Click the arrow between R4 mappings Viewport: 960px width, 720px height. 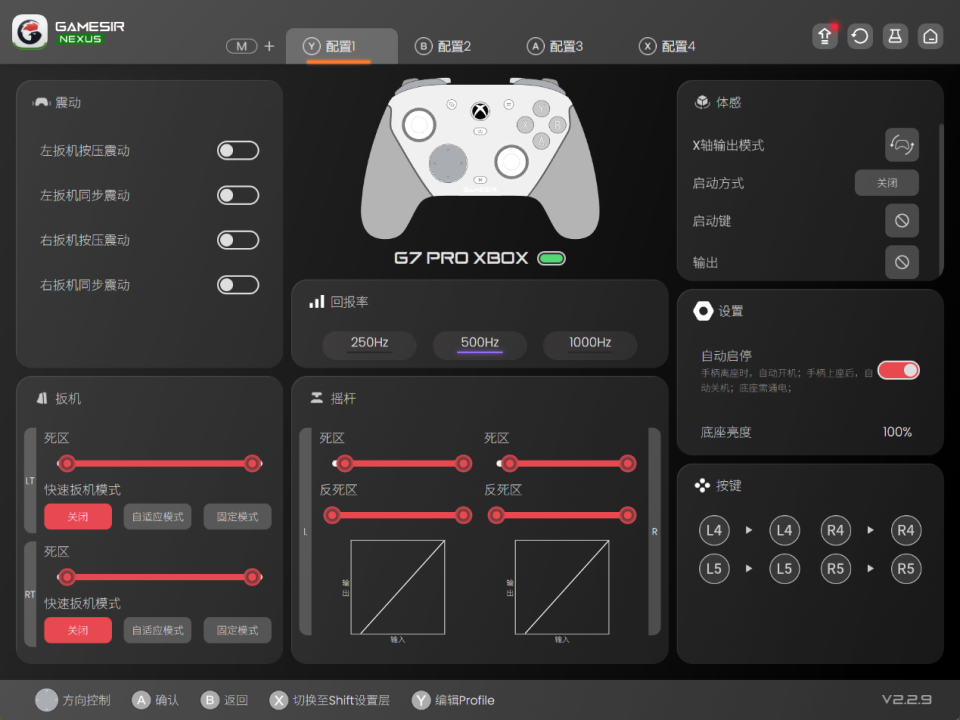(x=870, y=530)
